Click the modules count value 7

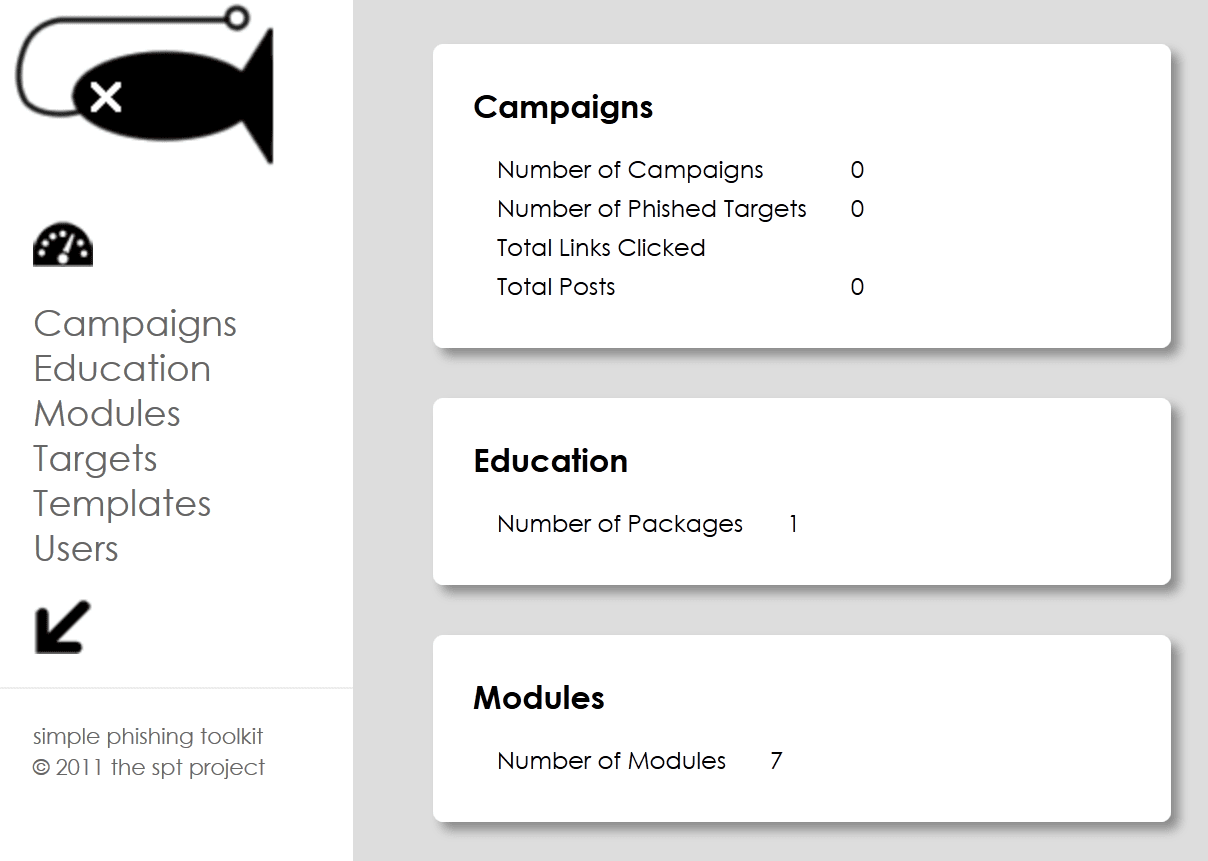point(776,761)
